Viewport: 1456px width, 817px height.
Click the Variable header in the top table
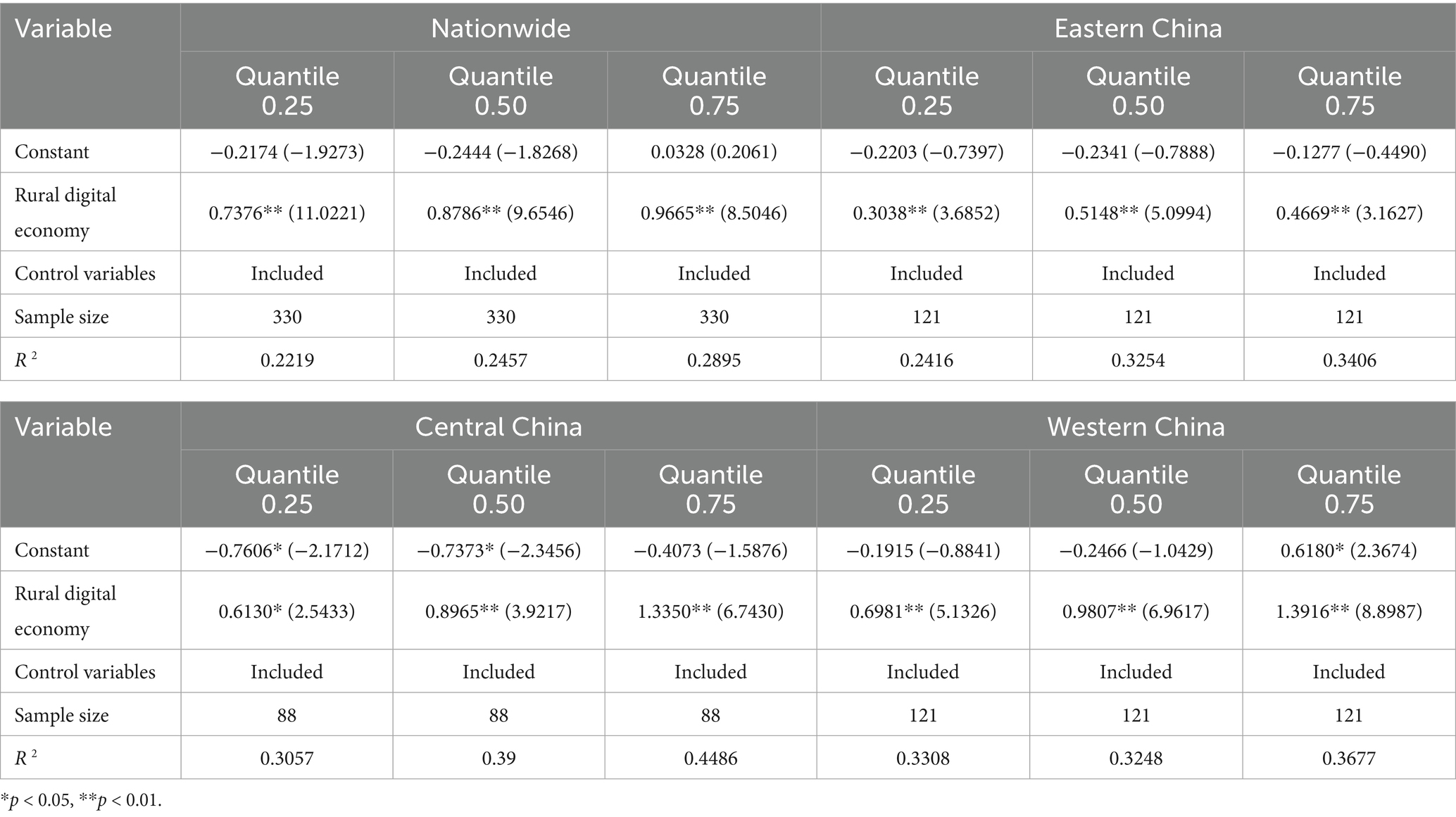[x=63, y=29]
